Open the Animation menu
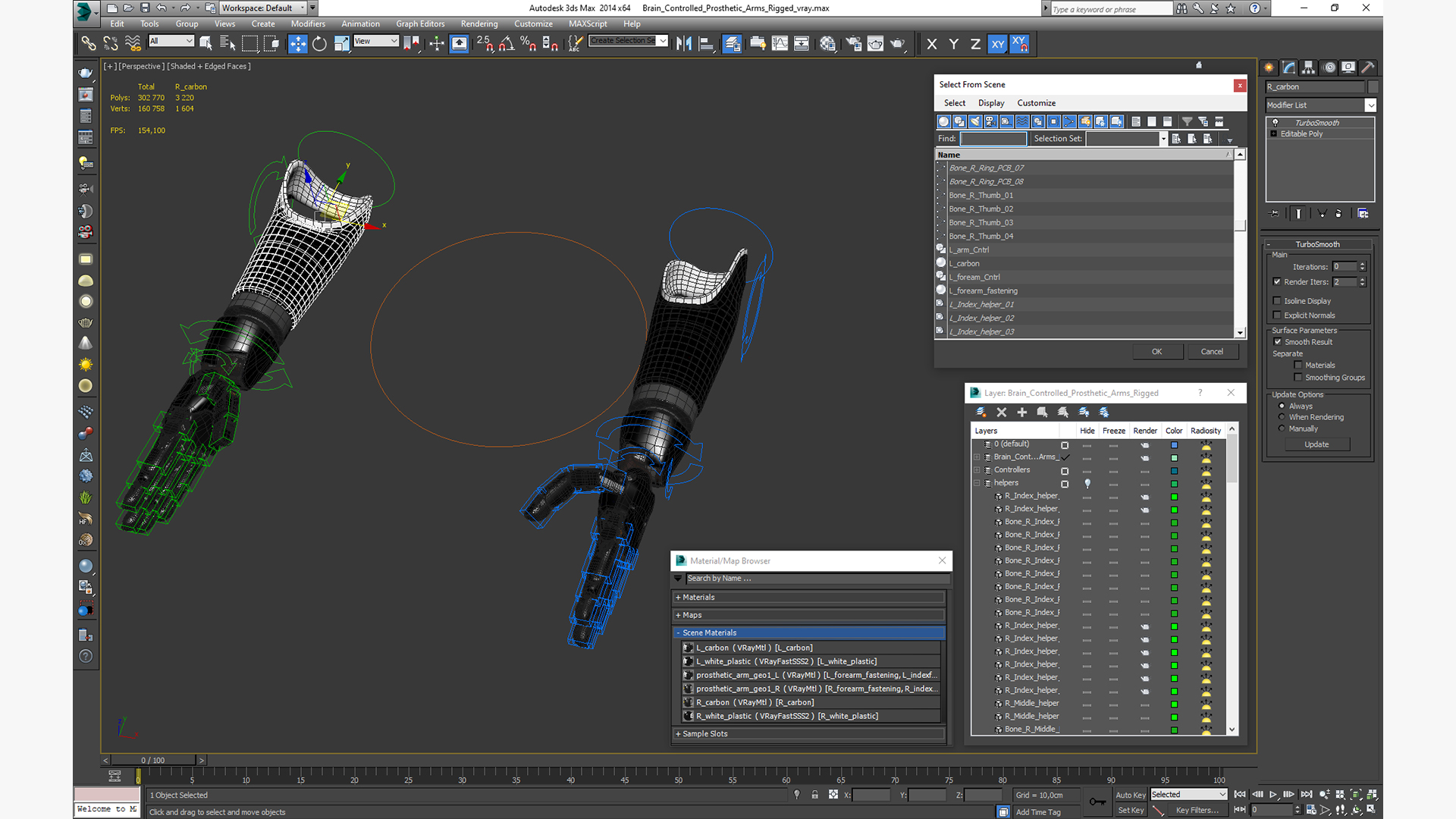 360,24
